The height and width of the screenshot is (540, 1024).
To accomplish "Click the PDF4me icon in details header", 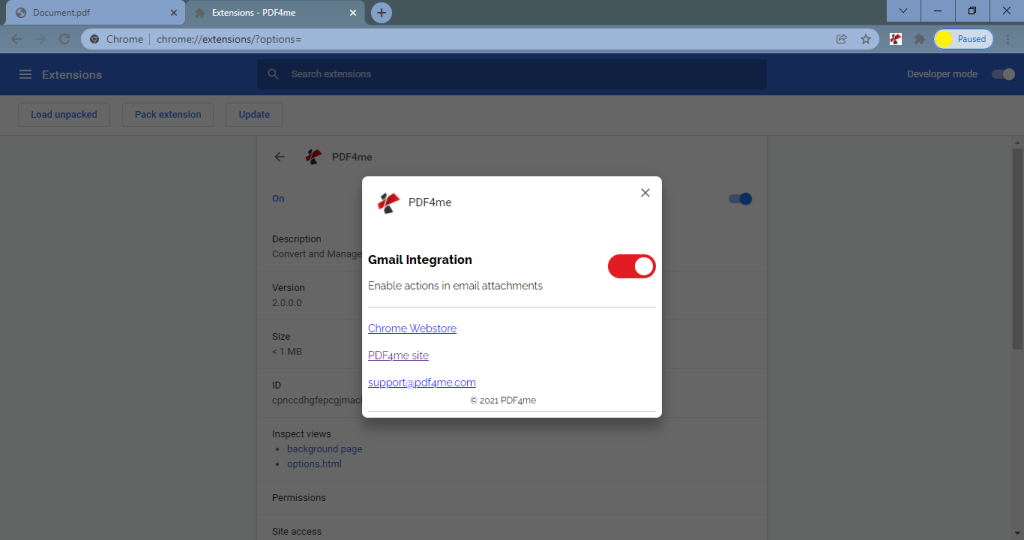I will tap(313, 157).
